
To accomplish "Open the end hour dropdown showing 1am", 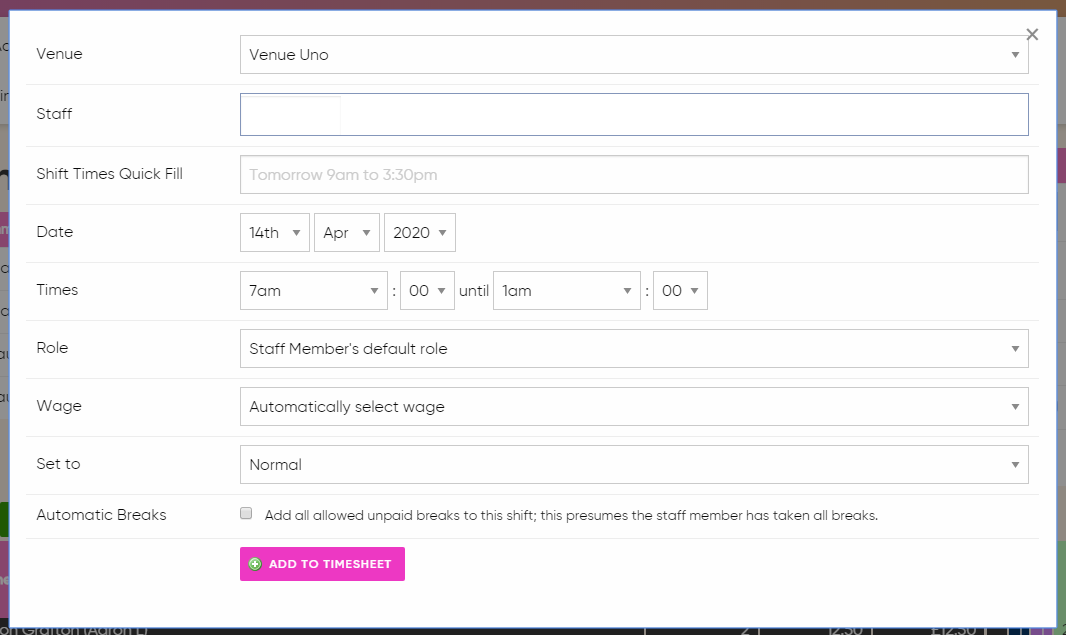I will click(566, 290).
